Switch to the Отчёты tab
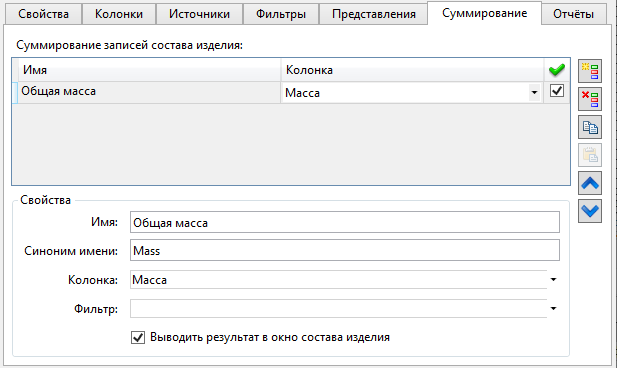This screenshot has width=617, height=368. 573,14
